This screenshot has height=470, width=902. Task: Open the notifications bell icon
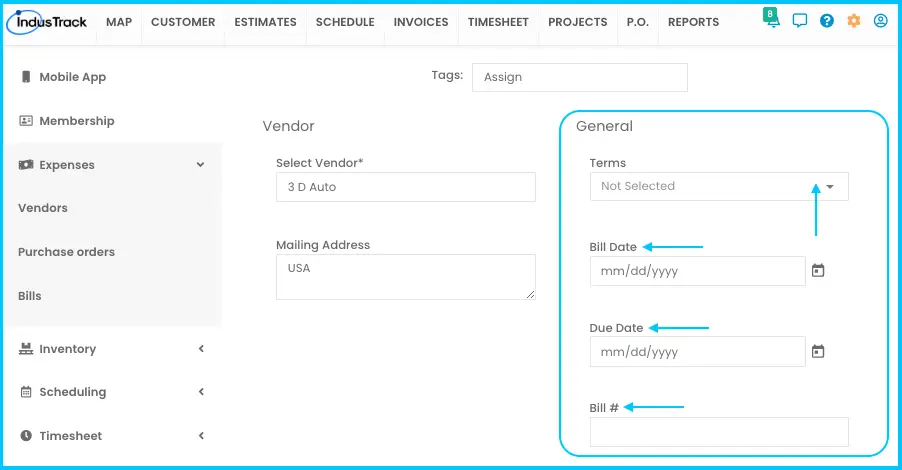pyautogui.click(x=772, y=19)
